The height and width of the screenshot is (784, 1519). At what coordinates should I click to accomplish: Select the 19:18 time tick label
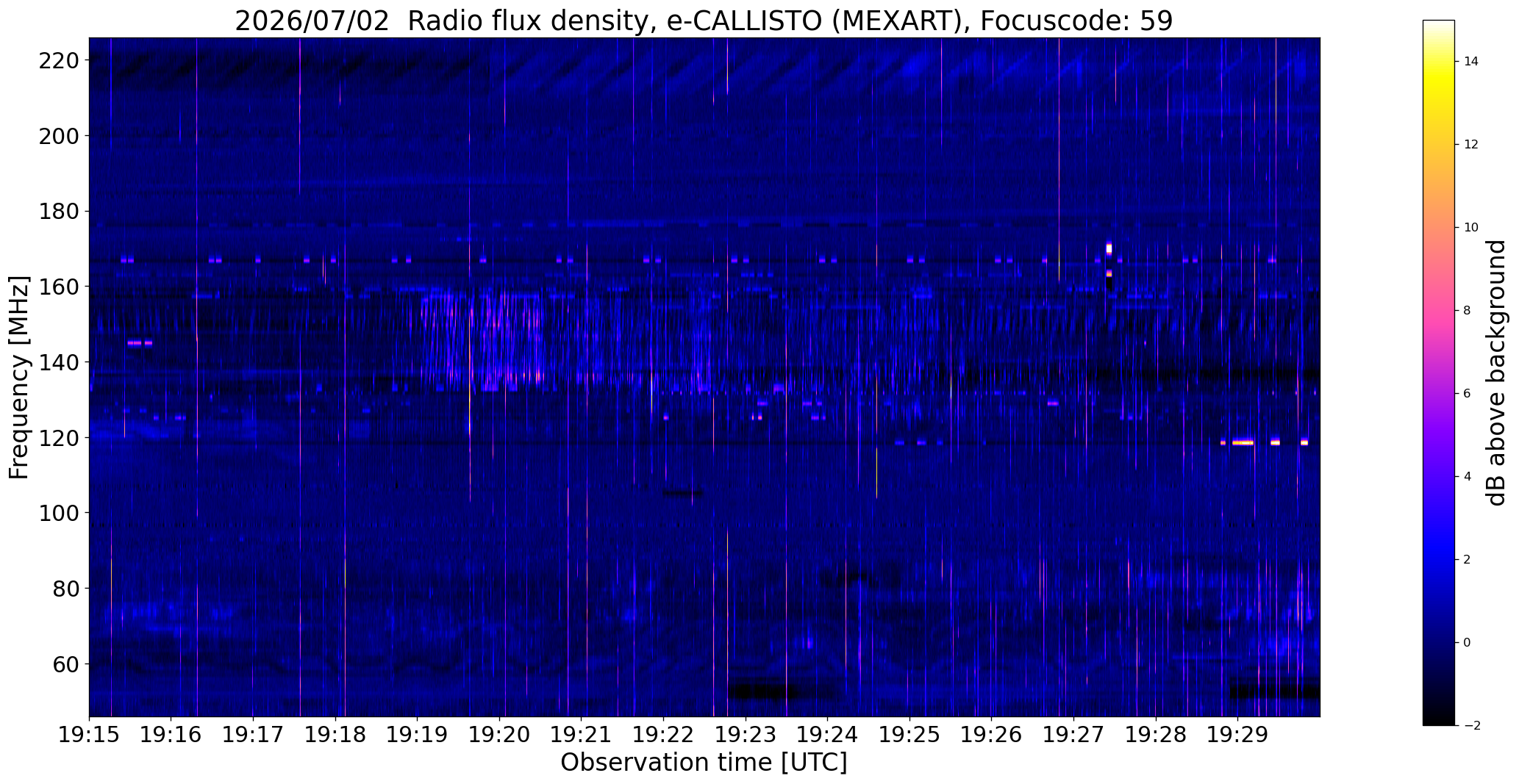pos(335,734)
